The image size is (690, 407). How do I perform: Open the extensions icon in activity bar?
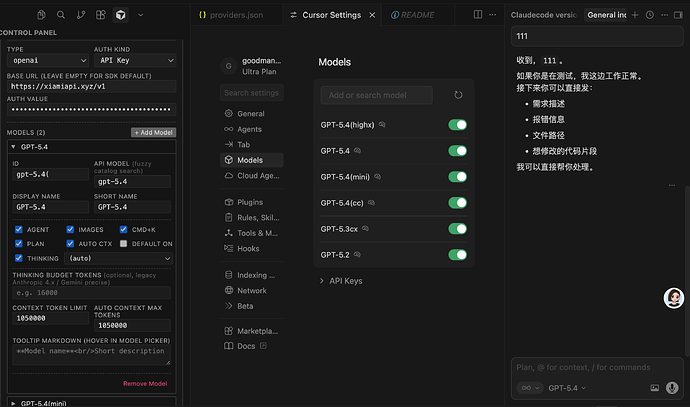click(101, 15)
